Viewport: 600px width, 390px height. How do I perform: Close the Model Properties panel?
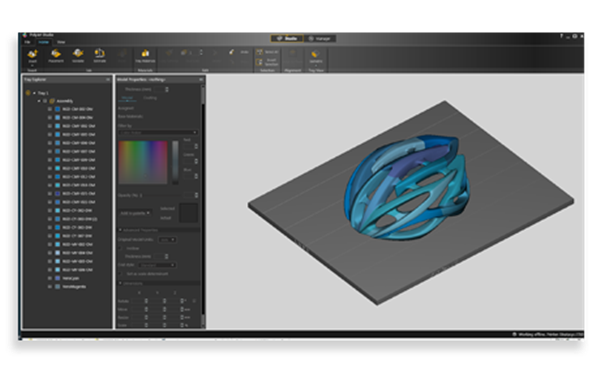(x=201, y=80)
